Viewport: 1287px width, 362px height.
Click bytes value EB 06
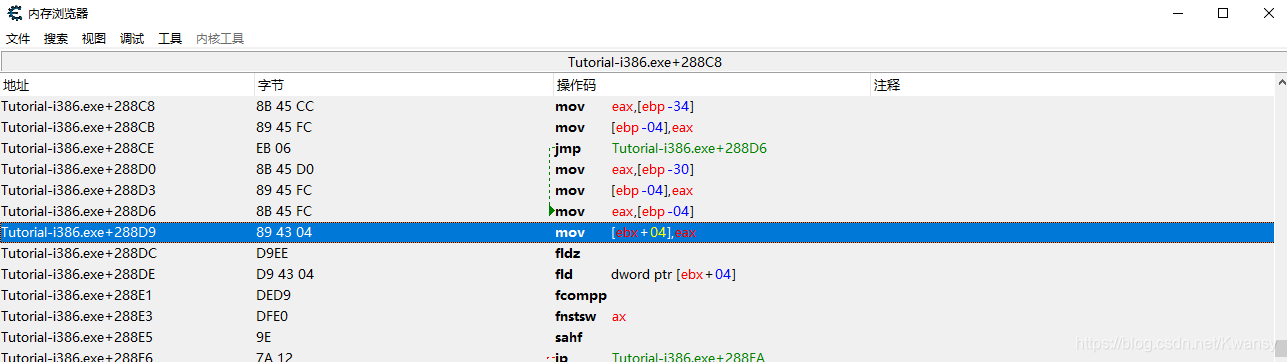coord(274,148)
